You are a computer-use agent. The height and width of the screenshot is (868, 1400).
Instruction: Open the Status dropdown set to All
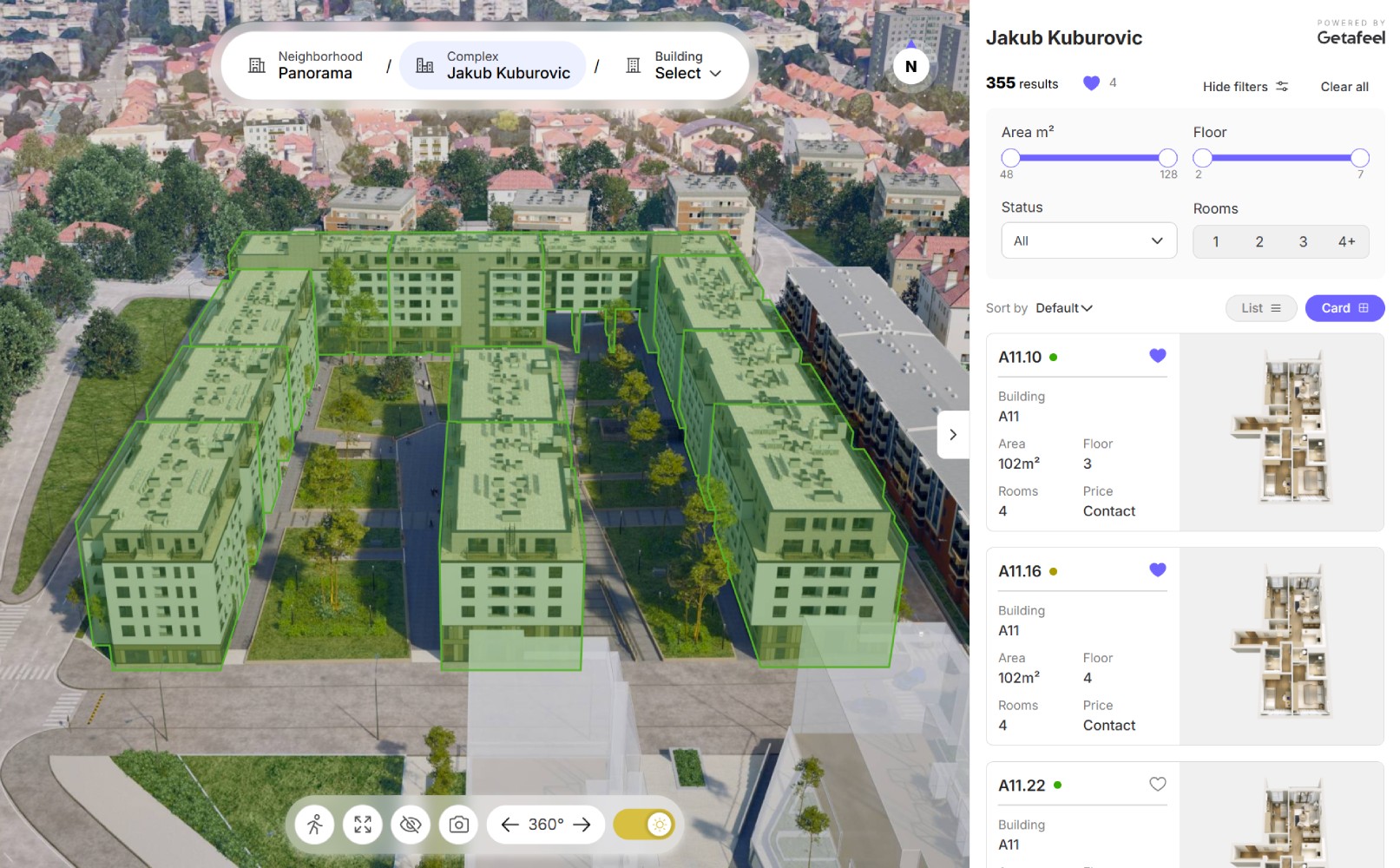pyautogui.click(x=1089, y=240)
